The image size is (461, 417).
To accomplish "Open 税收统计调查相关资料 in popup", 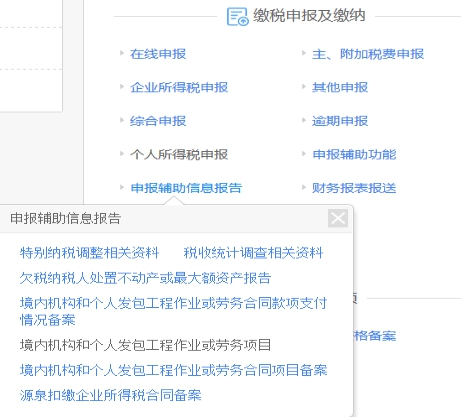I will click(x=253, y=253).
